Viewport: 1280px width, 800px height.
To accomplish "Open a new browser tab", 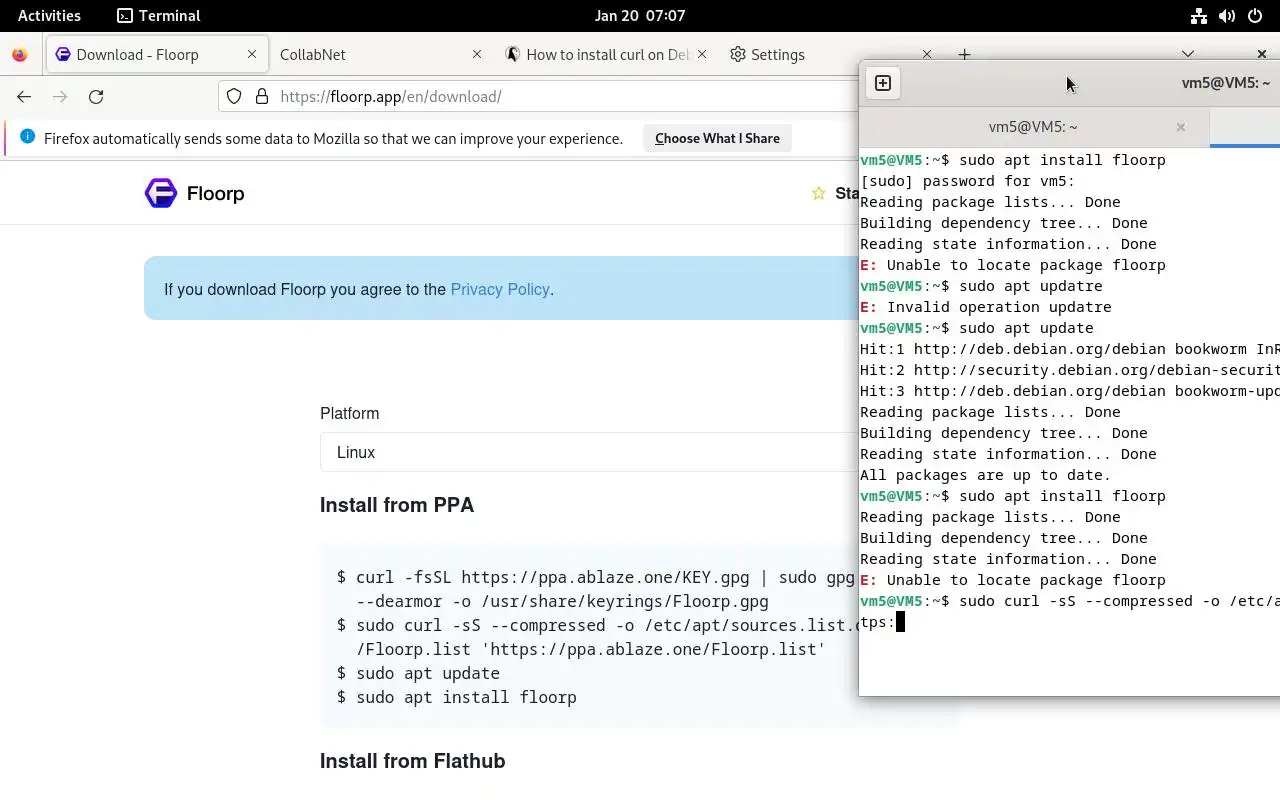I will (x=964, y=55).
